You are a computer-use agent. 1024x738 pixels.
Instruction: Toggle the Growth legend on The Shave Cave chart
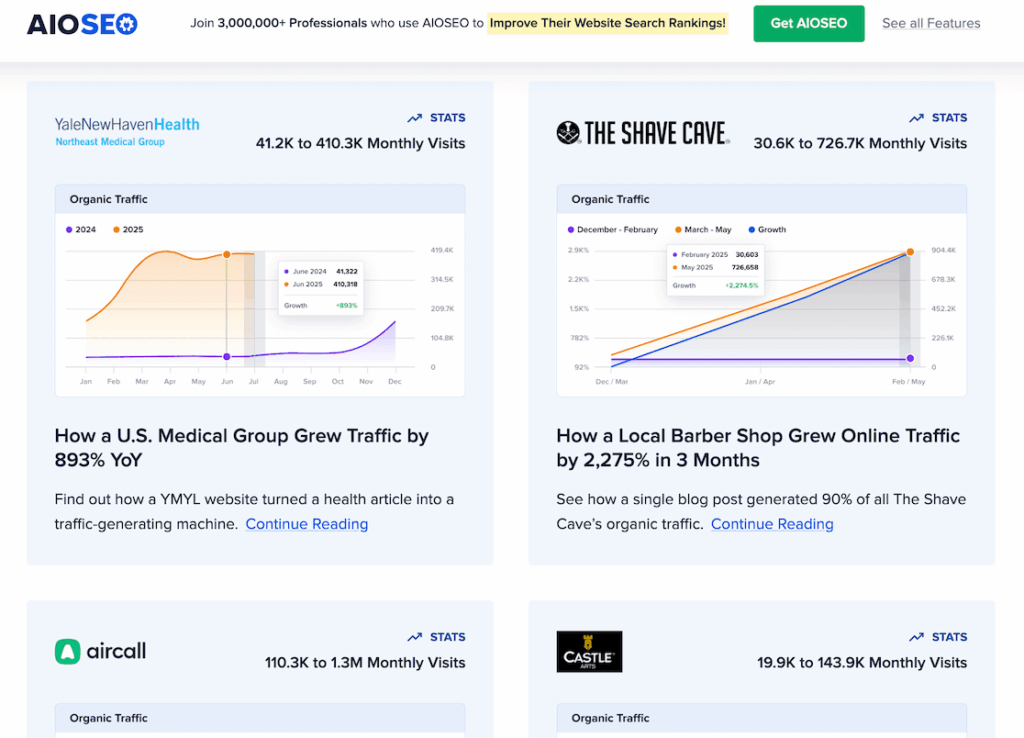point(768,229)
